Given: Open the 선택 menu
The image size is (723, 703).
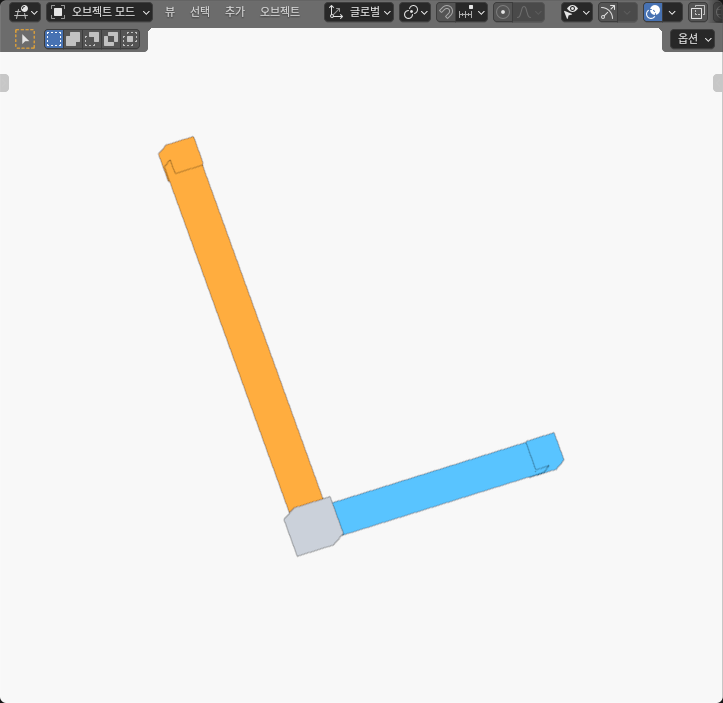Looking at the screenshot, I should point(200,12).
